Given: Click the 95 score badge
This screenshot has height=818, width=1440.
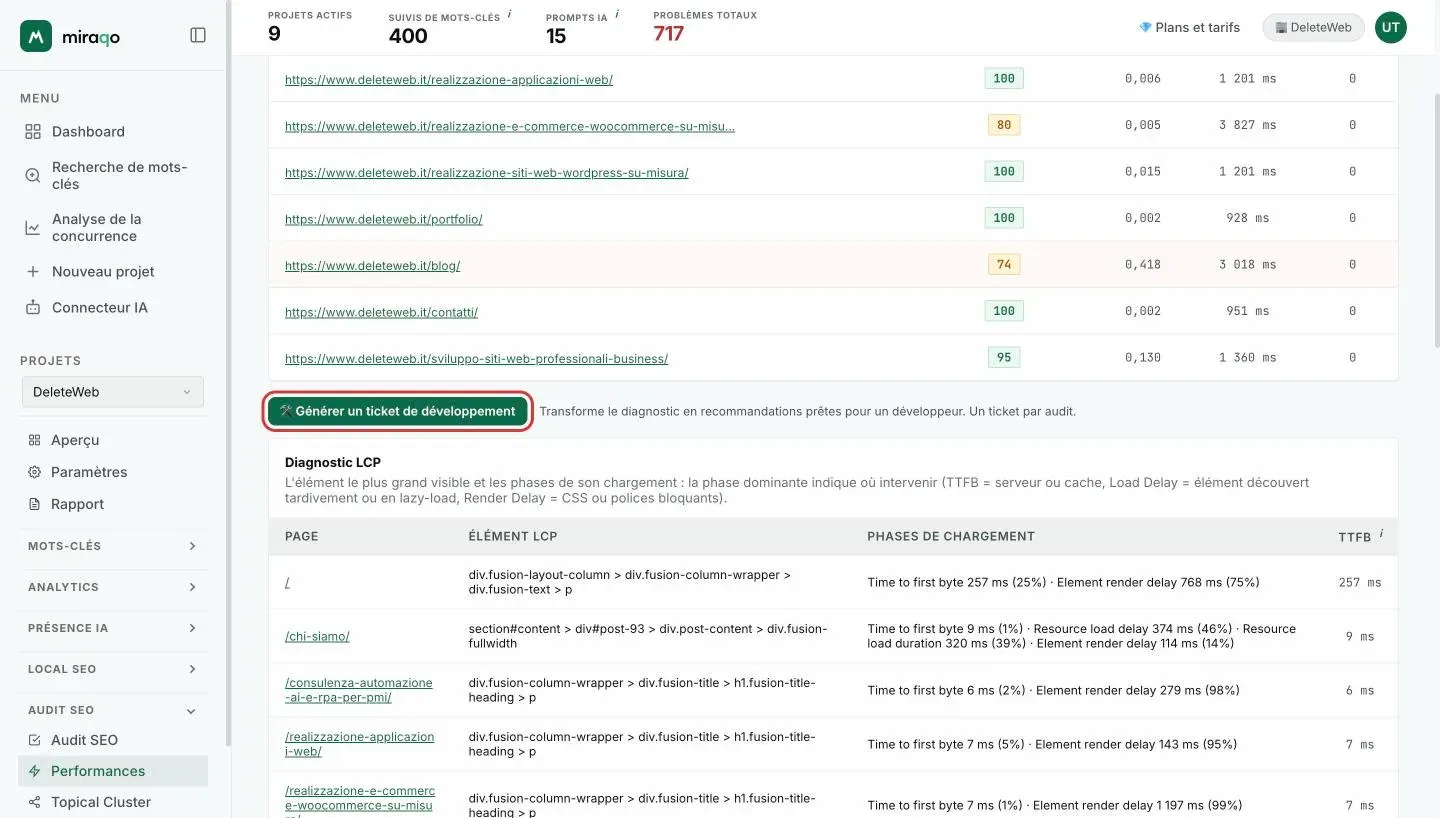Looking at the screenshot, I should (x=1004, y=357).
